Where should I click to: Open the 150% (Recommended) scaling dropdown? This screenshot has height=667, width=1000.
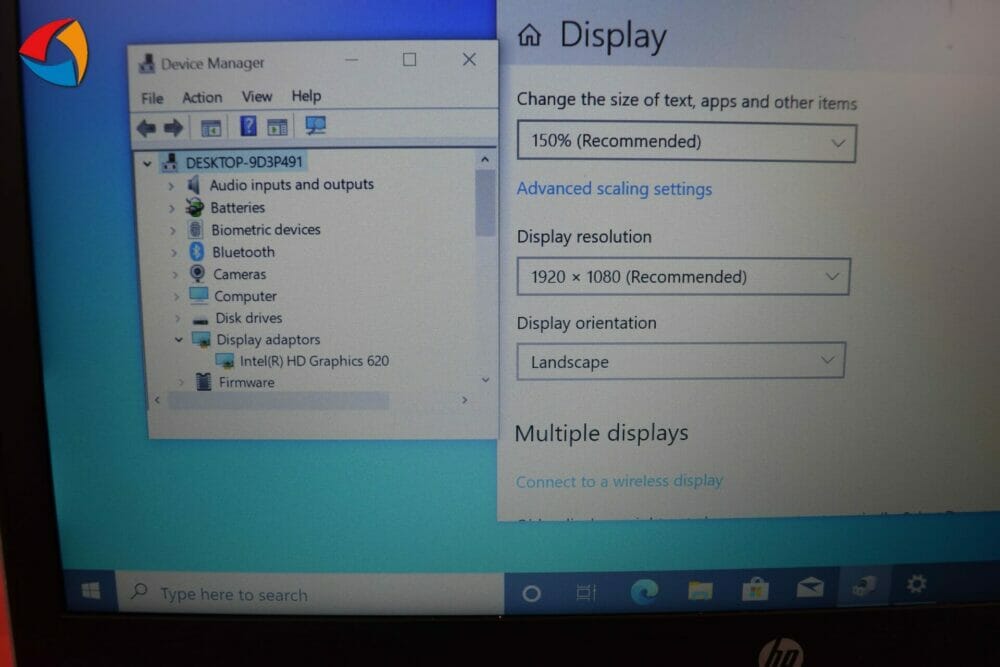686,142
